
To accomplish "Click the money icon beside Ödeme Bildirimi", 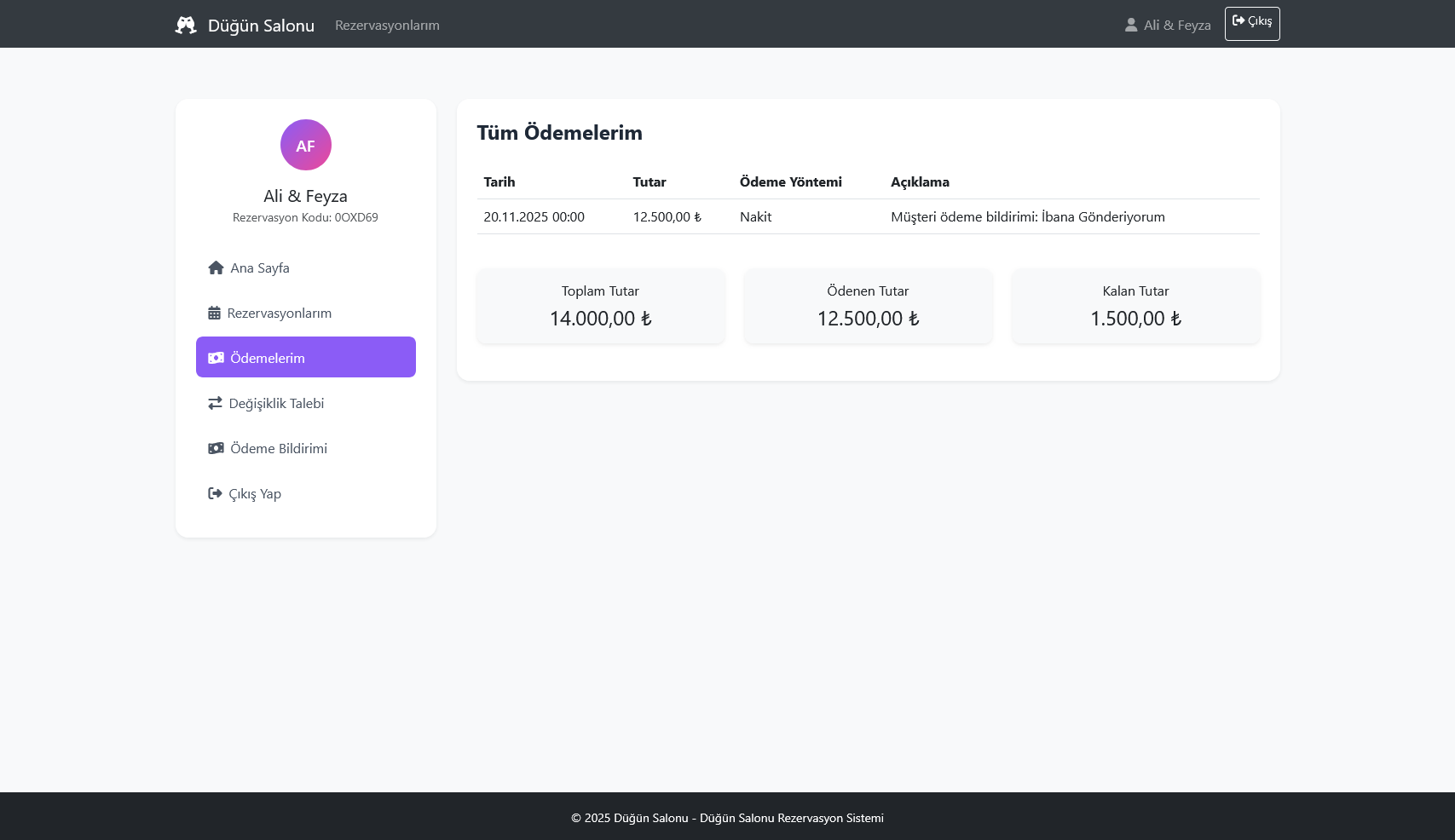I will coord(216,448).
